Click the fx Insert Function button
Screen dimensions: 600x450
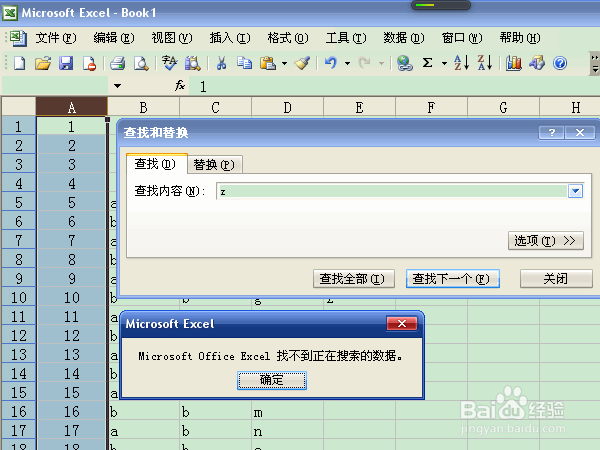(180, 86)
